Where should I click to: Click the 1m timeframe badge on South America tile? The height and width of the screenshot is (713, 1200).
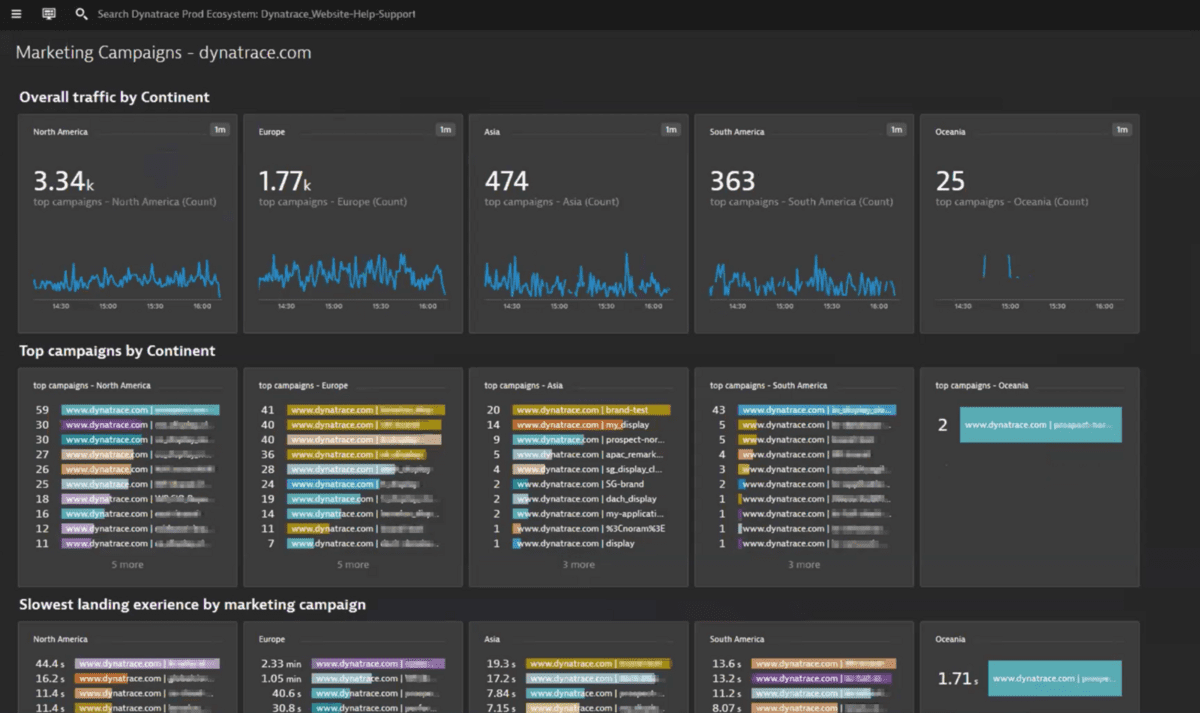(x=896, y=130)
